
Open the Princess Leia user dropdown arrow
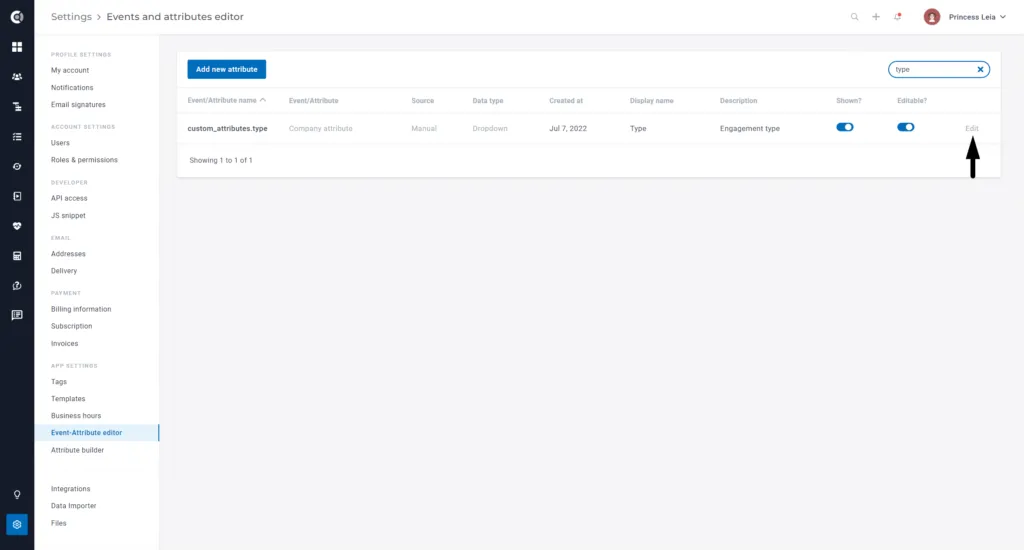click(x=1003, y=17)
